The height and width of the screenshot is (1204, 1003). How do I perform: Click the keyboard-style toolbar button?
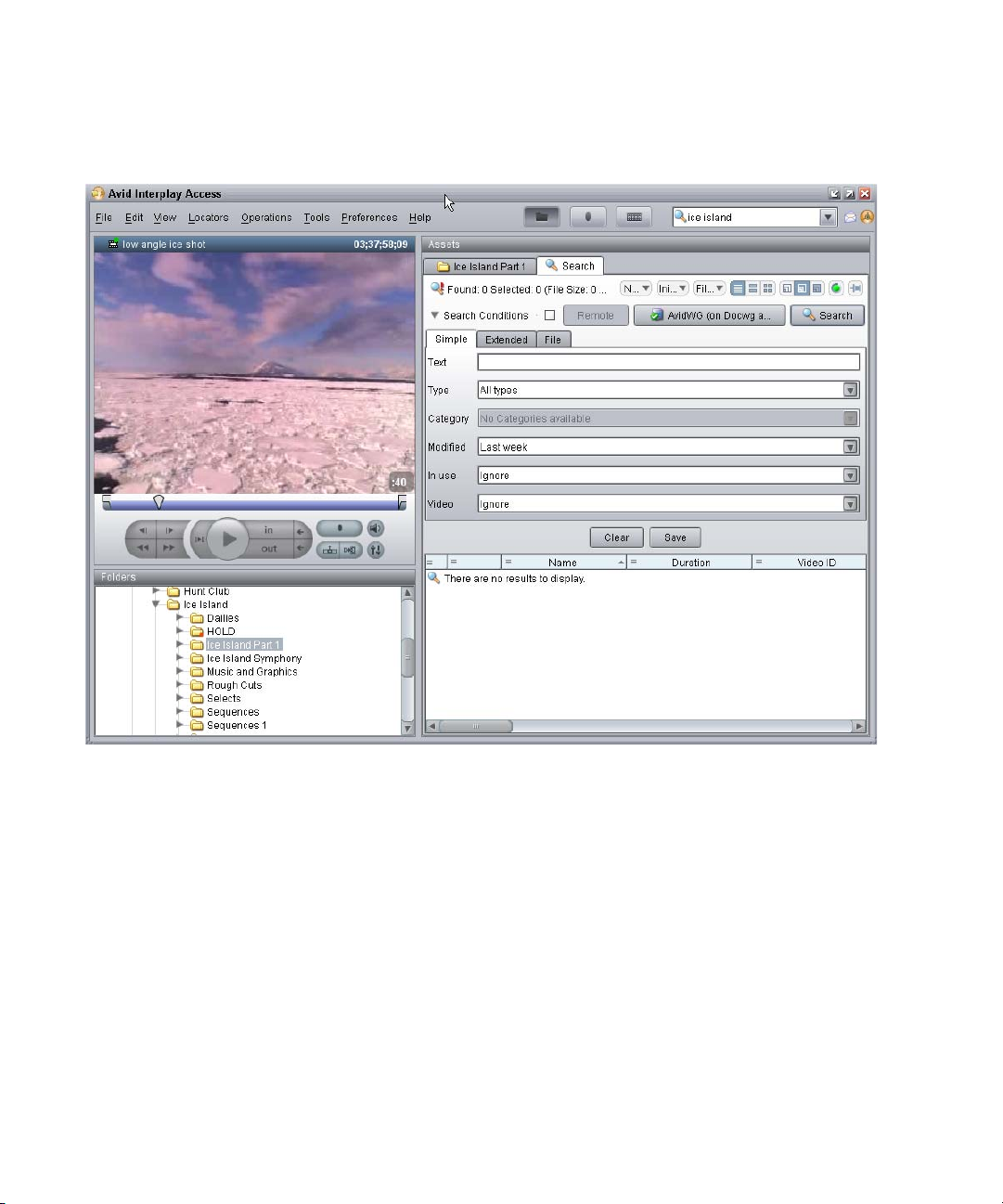634,216
